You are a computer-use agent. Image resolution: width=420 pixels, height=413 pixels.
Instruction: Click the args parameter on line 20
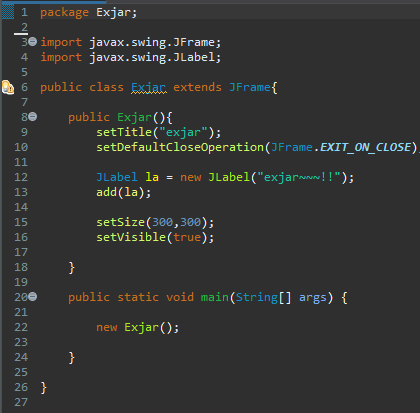point(313,297)
